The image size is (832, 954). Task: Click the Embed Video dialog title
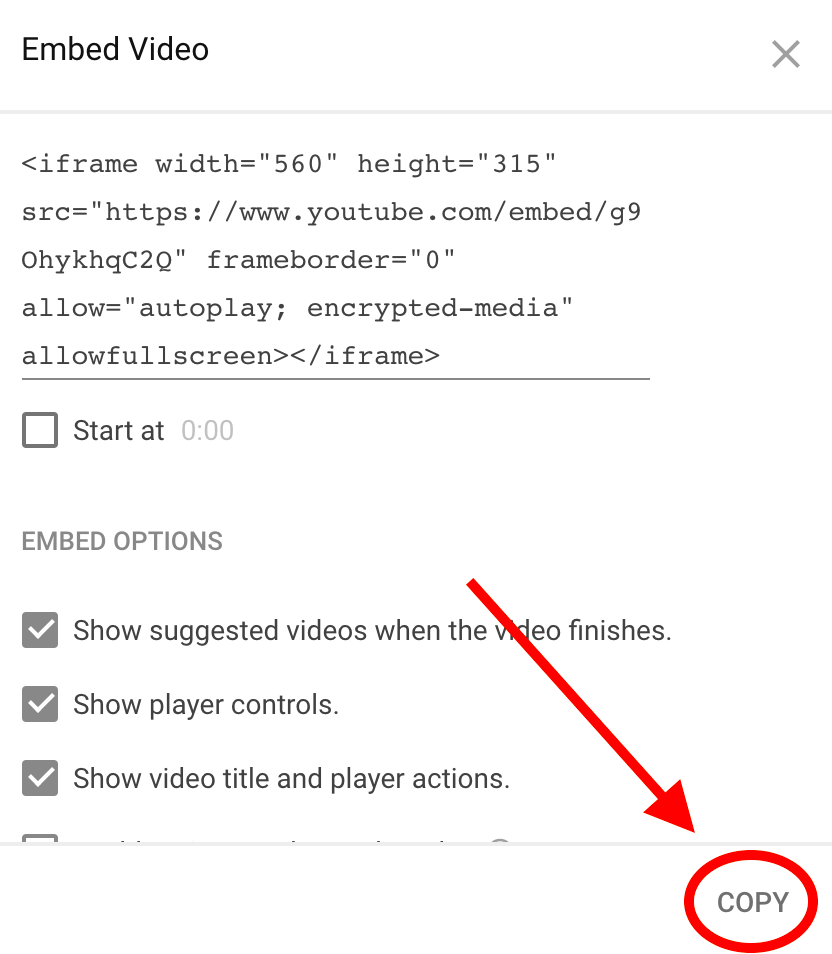pyautogui.click(x=115, y=49)
